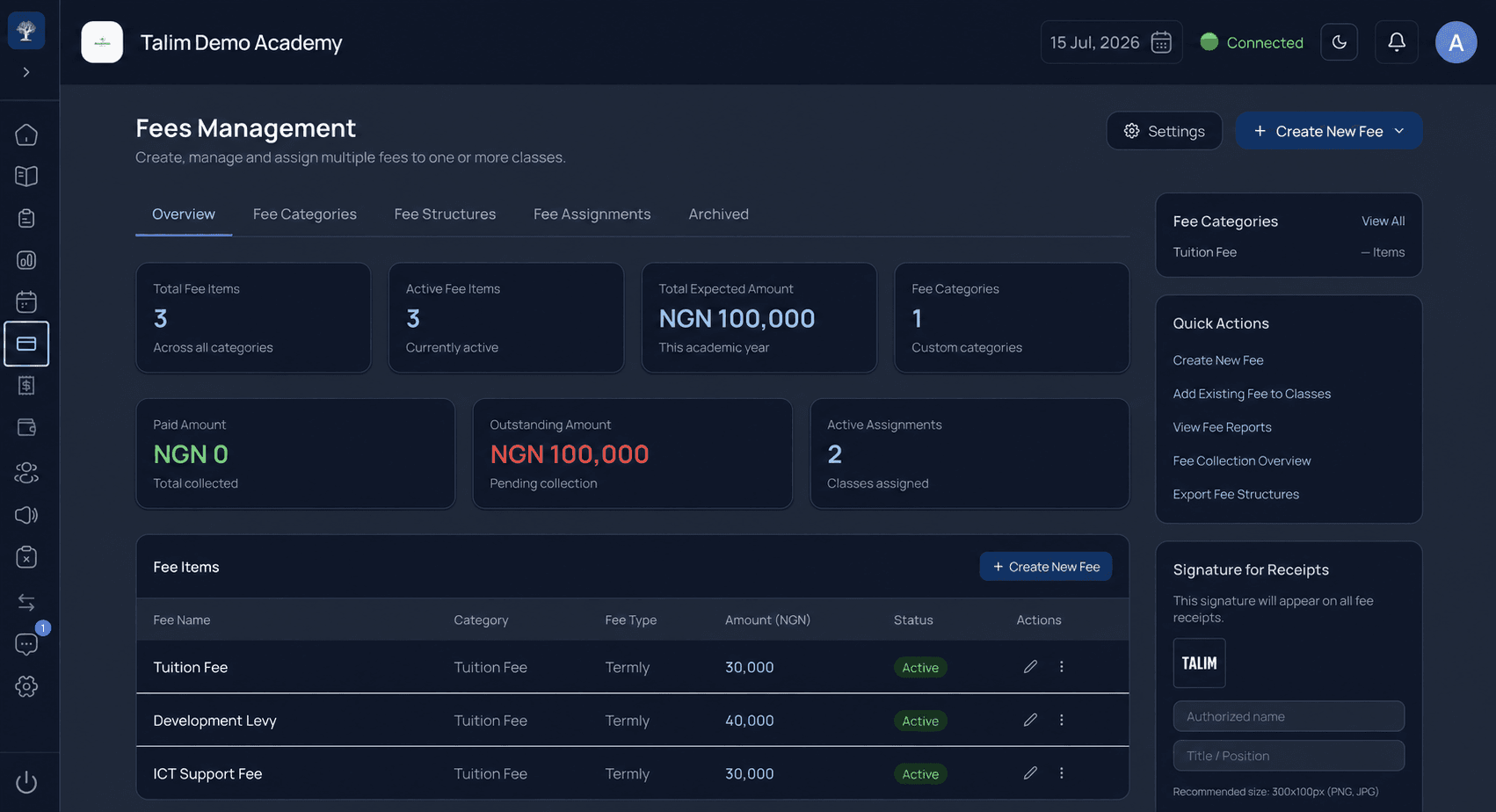Click the ICT Support Fee name
1496x812 pixels.
pyautogui.click(x=207, y=774)
